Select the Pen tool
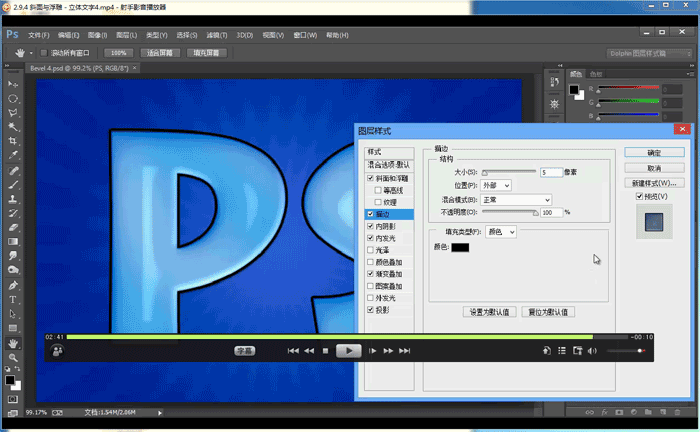The height and width of the screenshot is (432, 700). 12,285
